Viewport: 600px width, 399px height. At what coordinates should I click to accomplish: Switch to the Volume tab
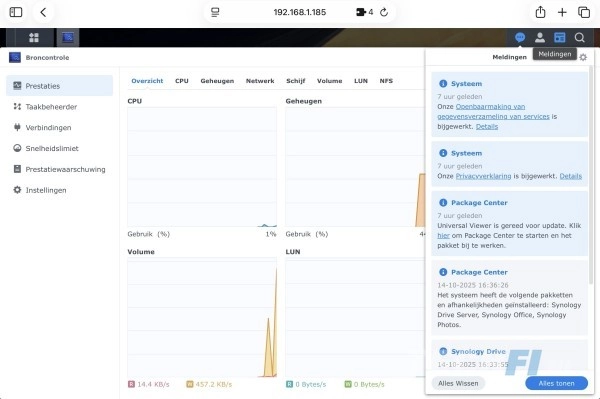pyautogui.click(x=329, y=81)
